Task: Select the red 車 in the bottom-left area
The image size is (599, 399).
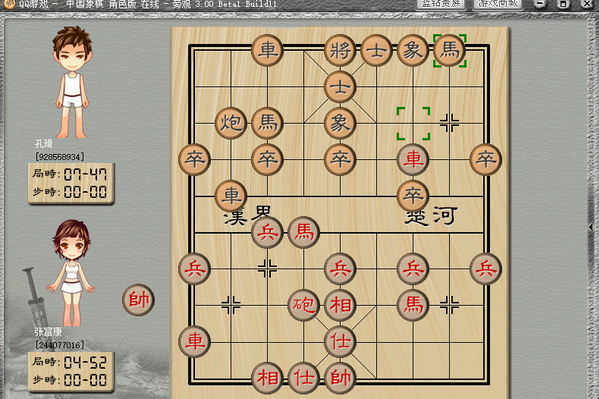Action: (x=194, y=341)
